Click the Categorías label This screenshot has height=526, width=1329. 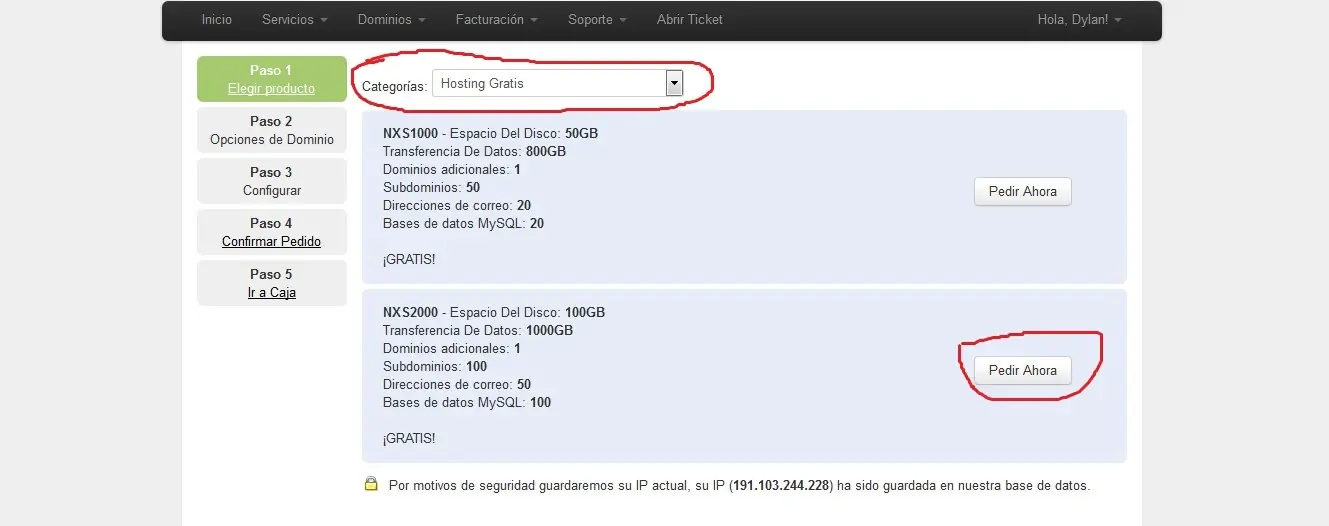(x=394, y=86)
